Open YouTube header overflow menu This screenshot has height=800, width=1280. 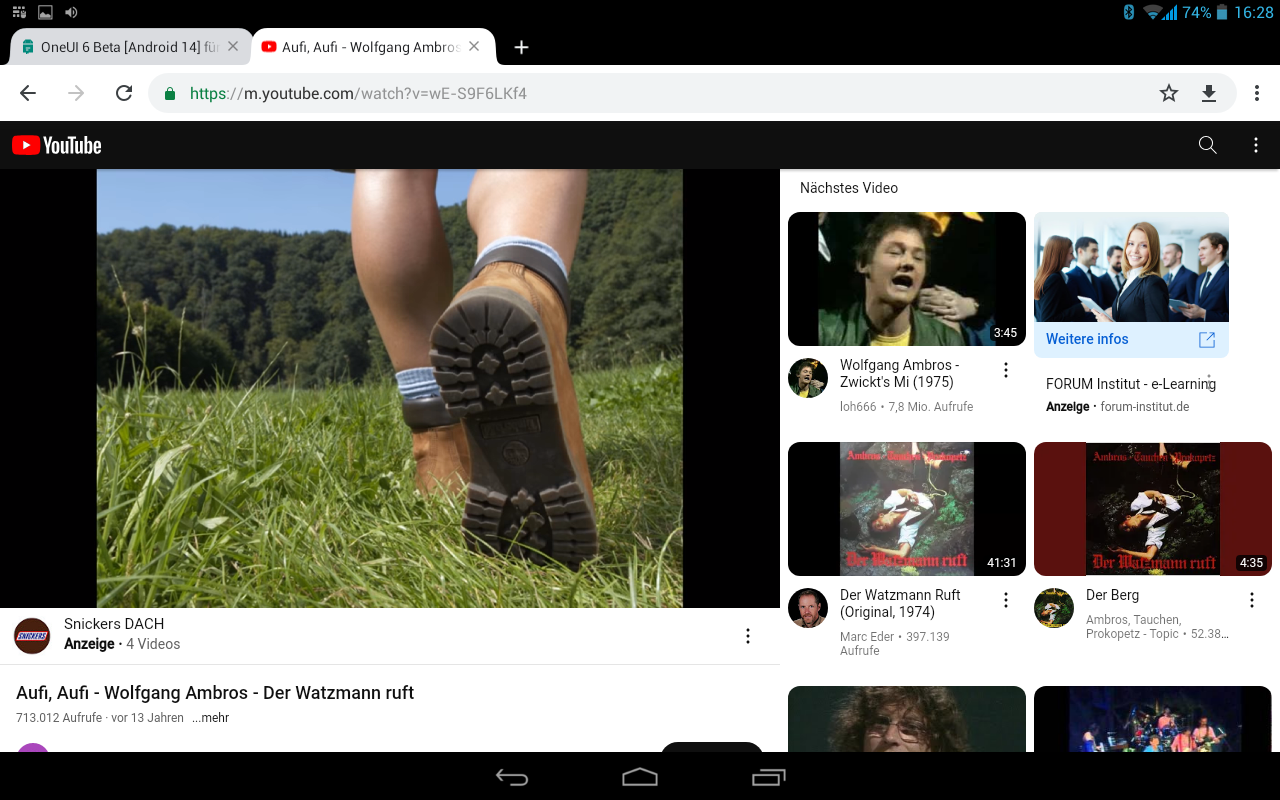[1256, 145]
